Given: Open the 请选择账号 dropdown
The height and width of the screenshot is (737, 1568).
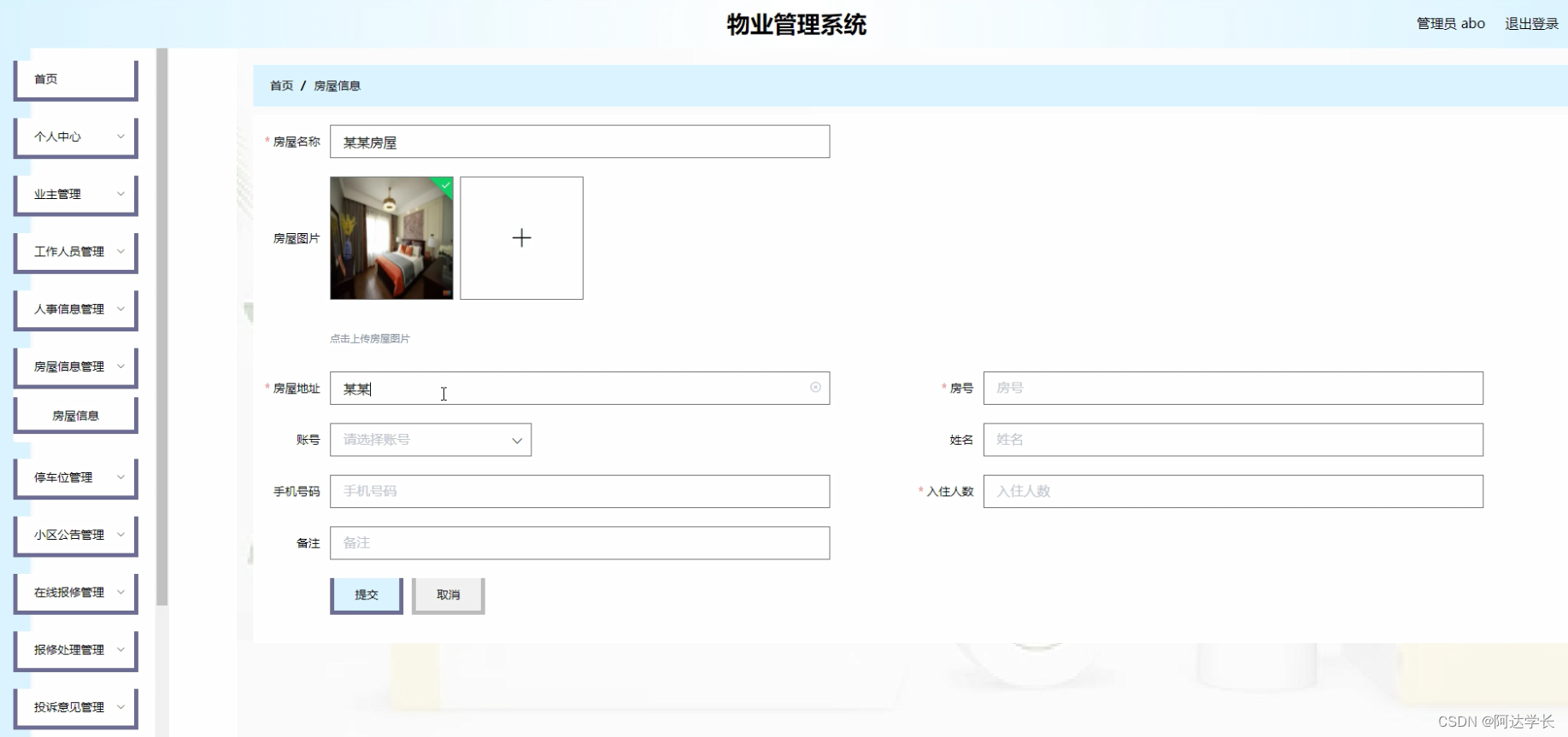Looking at the screenshot, I should 431,440.
